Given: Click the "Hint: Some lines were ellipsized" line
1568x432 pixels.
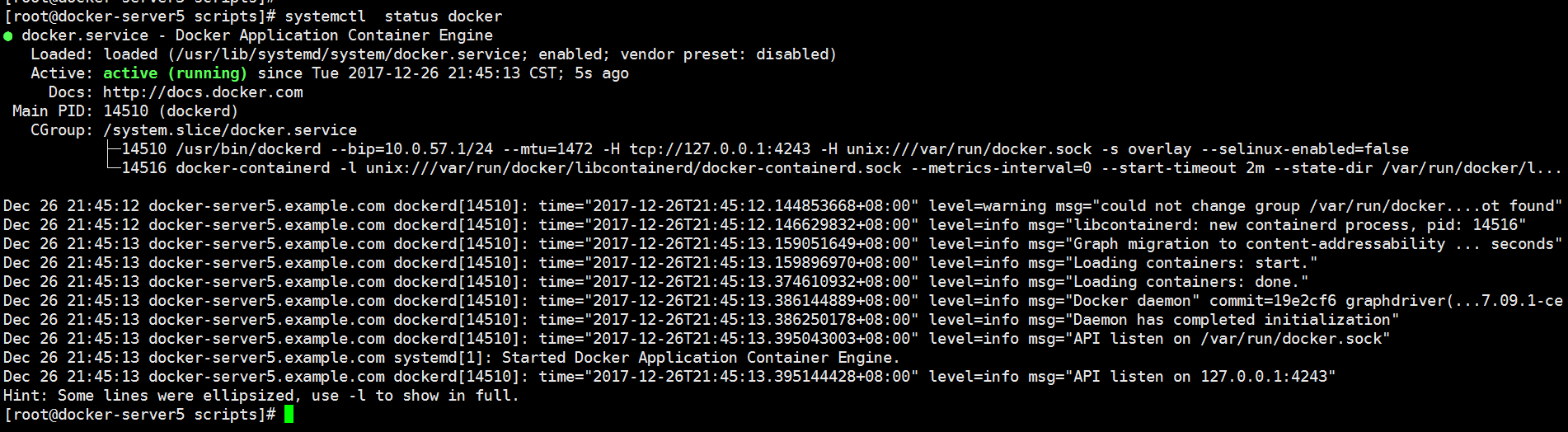Looking at the screenshot, I should click(261, 396).
